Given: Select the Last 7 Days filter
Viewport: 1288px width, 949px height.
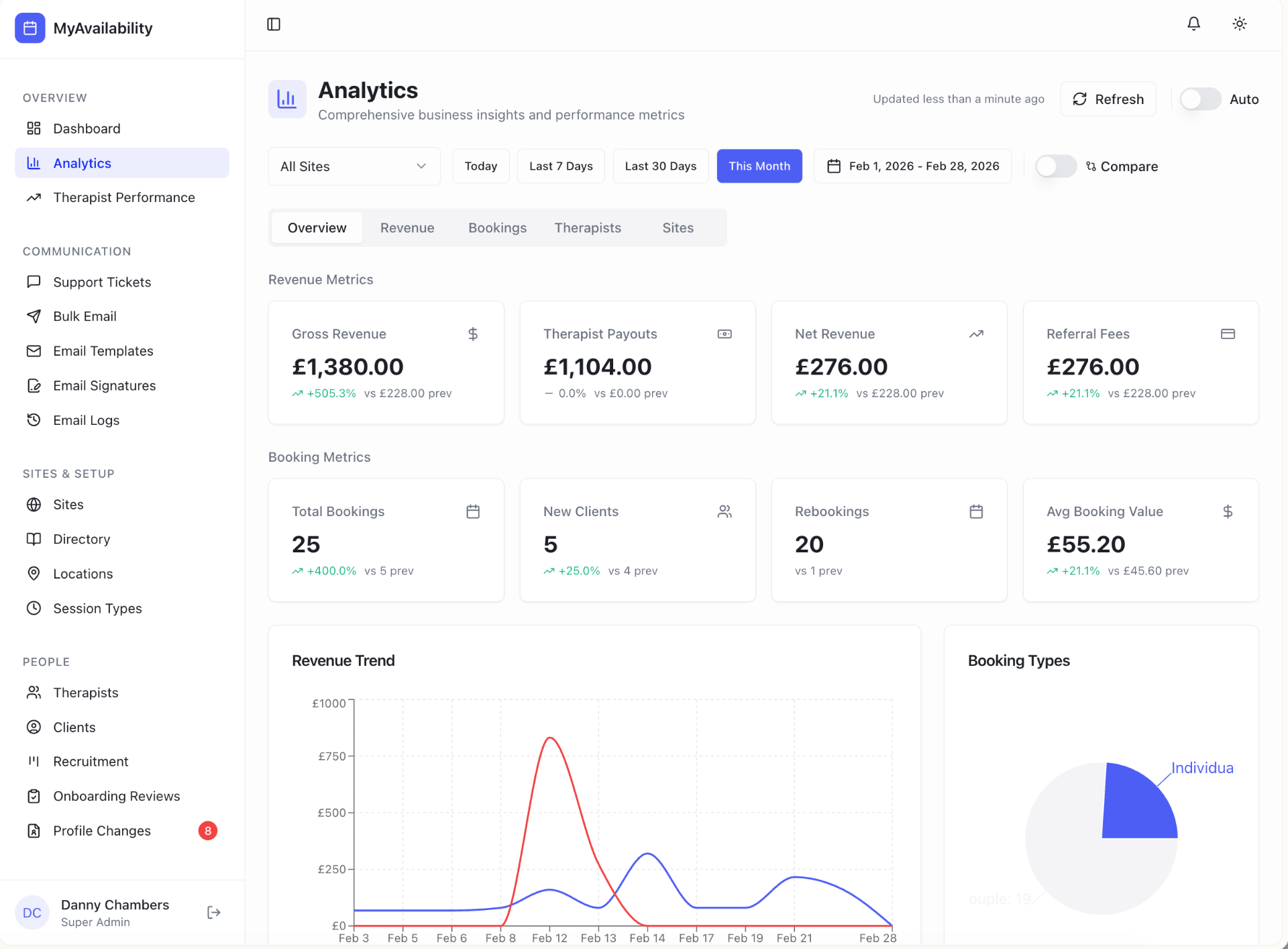Looking at the screenshot, I should coord(561,166).
